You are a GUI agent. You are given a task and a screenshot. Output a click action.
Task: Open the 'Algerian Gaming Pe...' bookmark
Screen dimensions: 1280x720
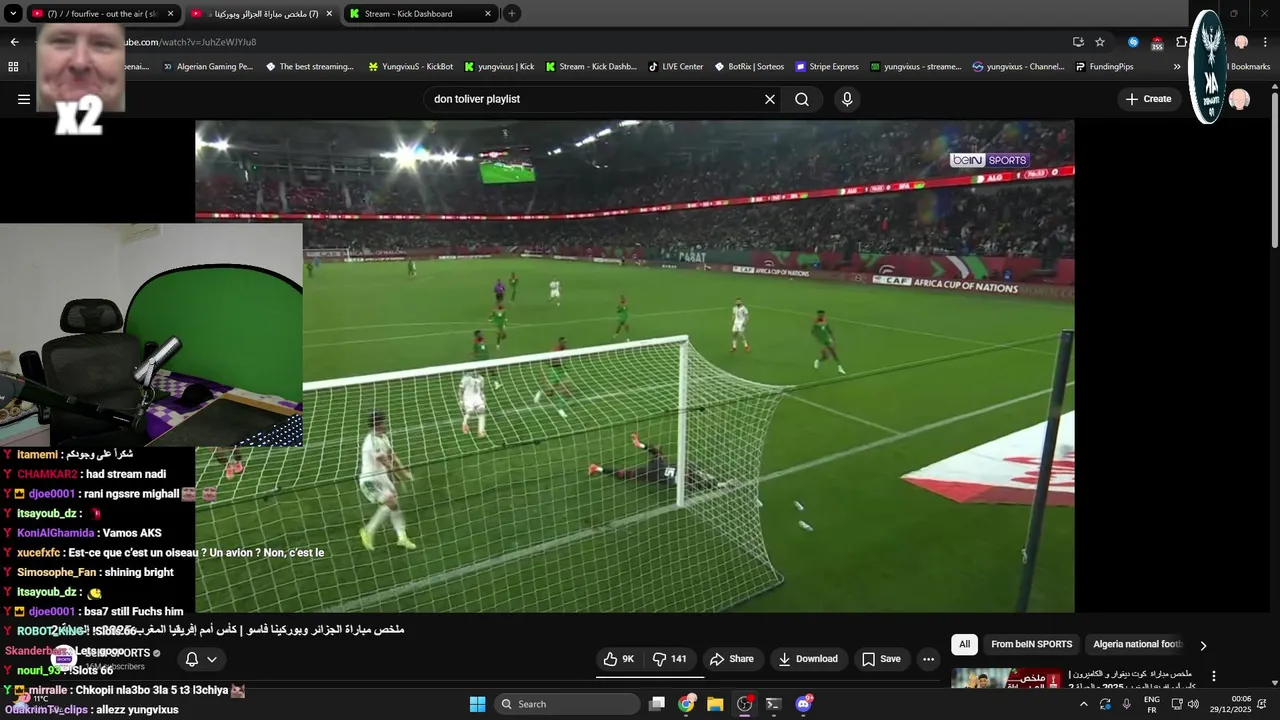point(207,67)
